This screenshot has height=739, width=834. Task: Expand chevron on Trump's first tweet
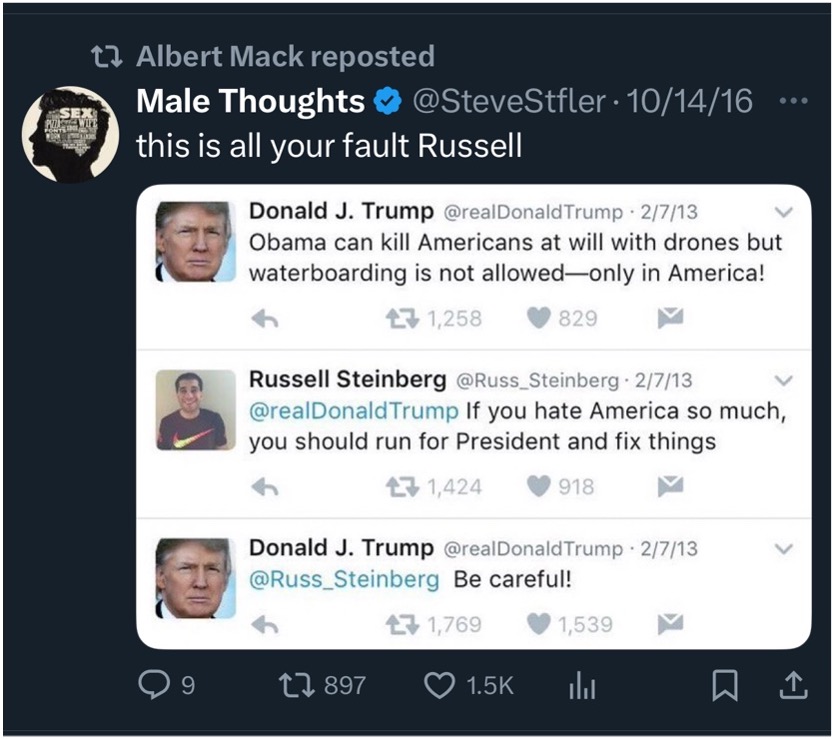[x=784, y=212]
